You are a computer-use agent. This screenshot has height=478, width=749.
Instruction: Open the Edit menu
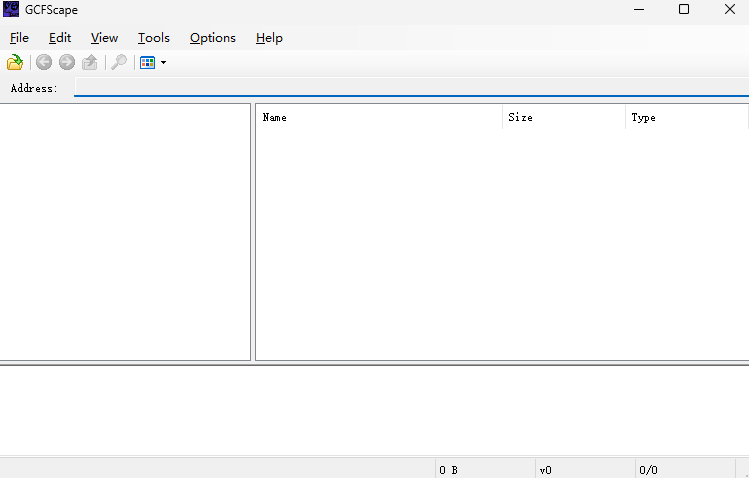[60, 38]
